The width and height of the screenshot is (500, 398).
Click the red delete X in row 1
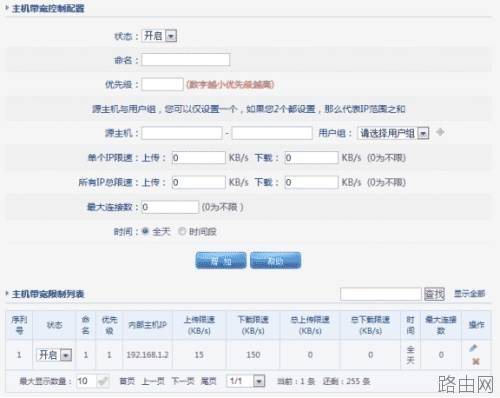[476, 361]
